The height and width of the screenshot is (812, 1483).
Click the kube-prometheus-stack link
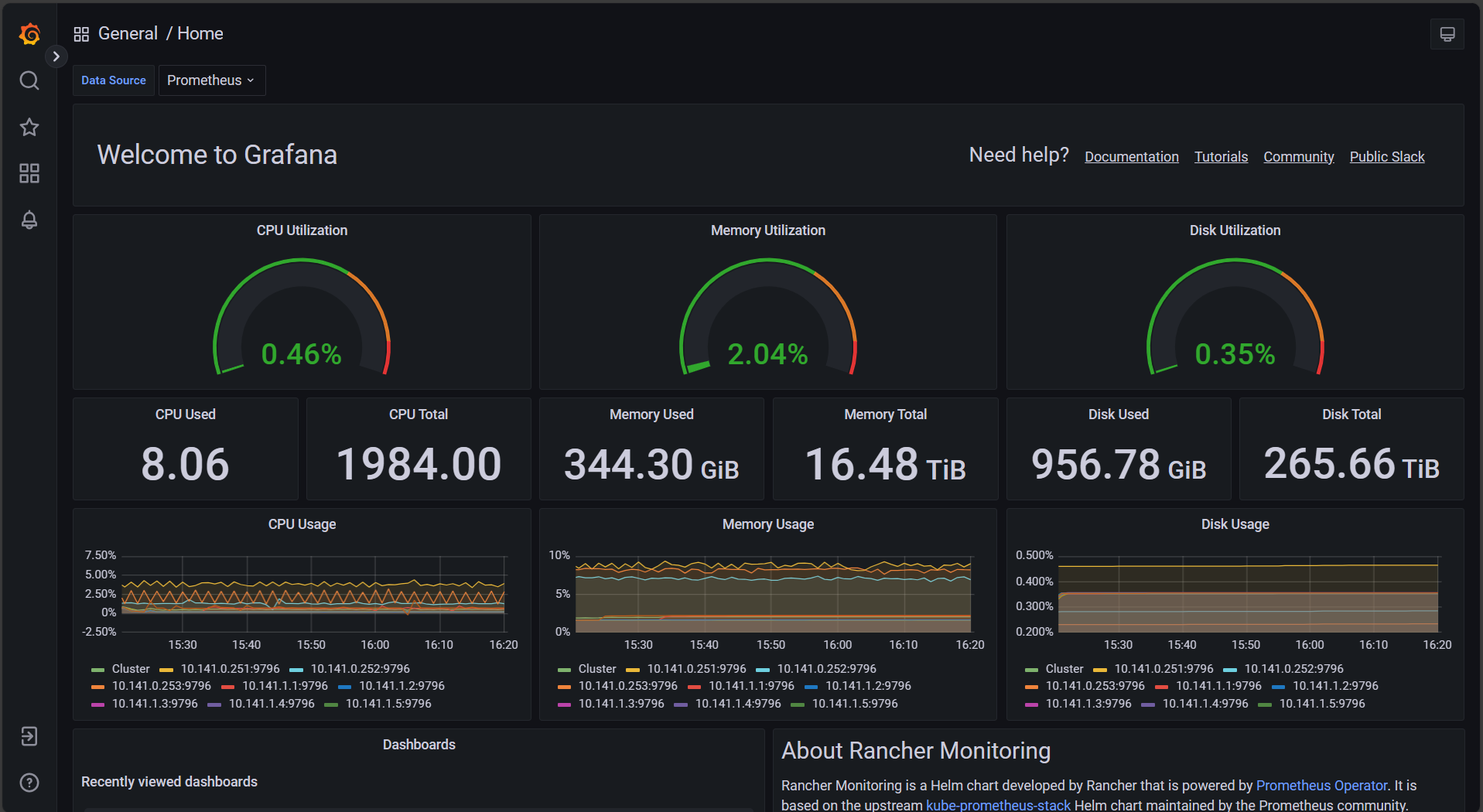point(998,804)
